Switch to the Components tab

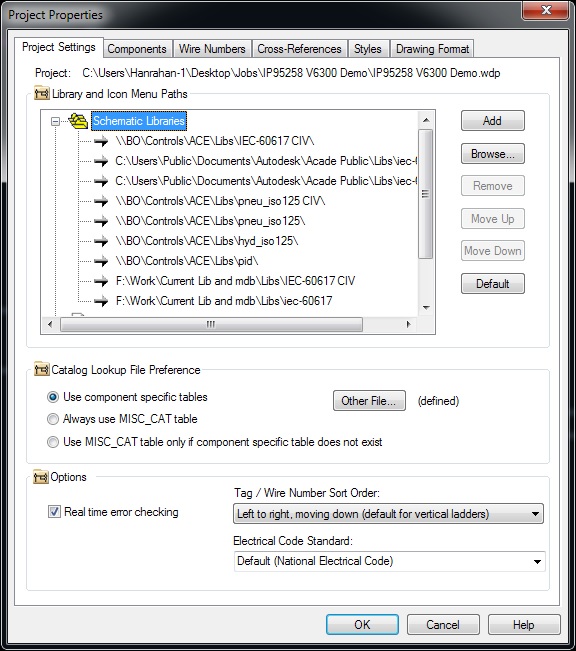pos(137,49)
